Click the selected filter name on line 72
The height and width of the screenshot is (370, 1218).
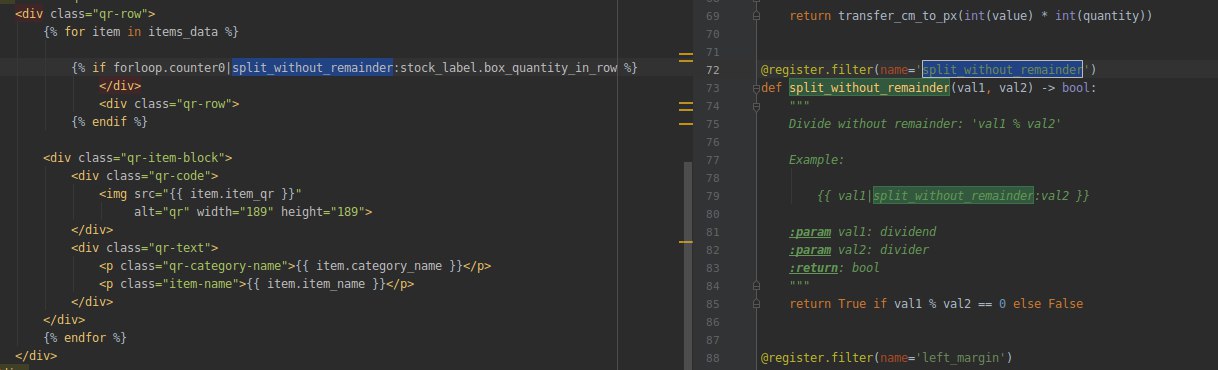(1003, 70)
